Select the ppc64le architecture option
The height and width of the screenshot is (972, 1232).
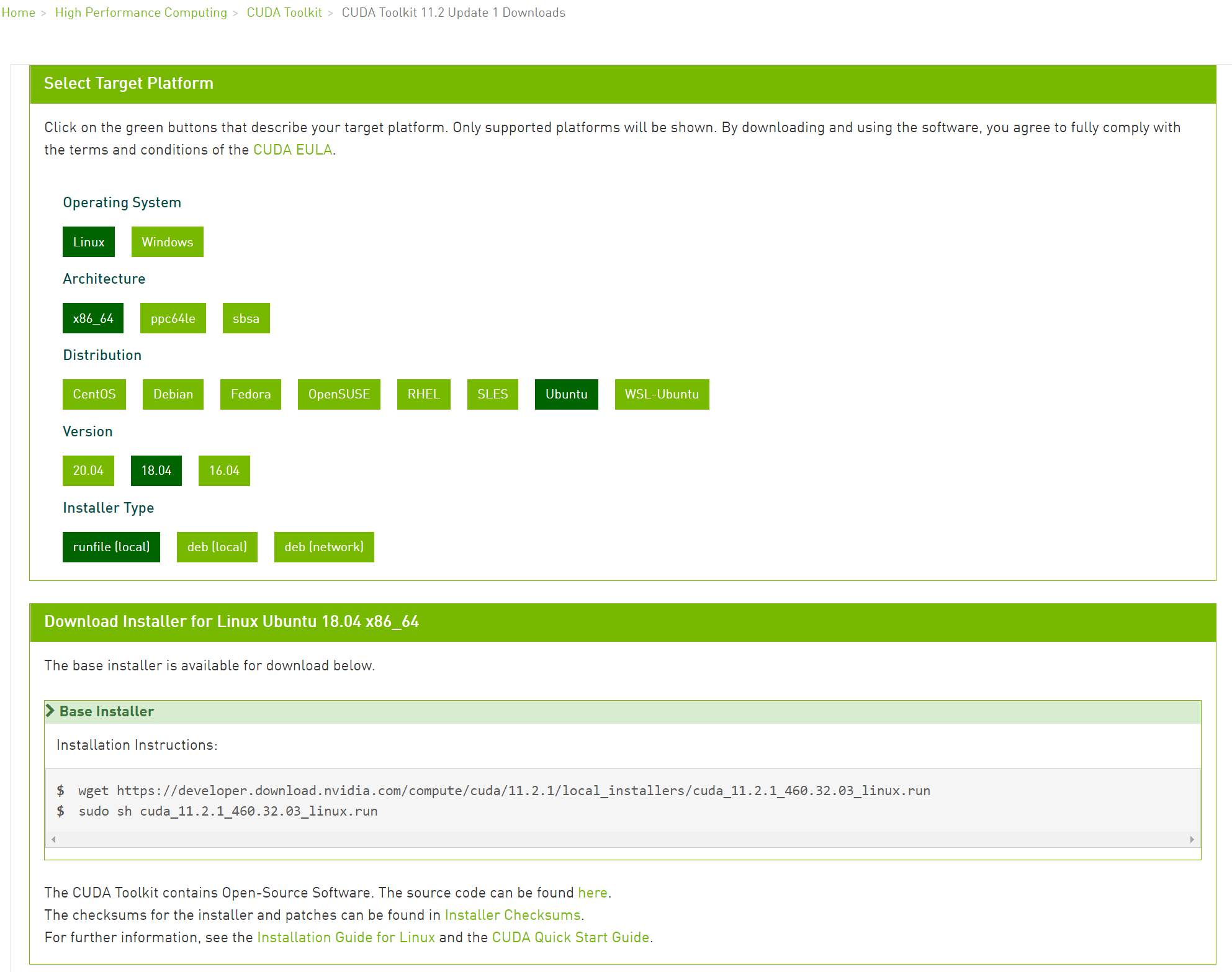pos(173,318)
